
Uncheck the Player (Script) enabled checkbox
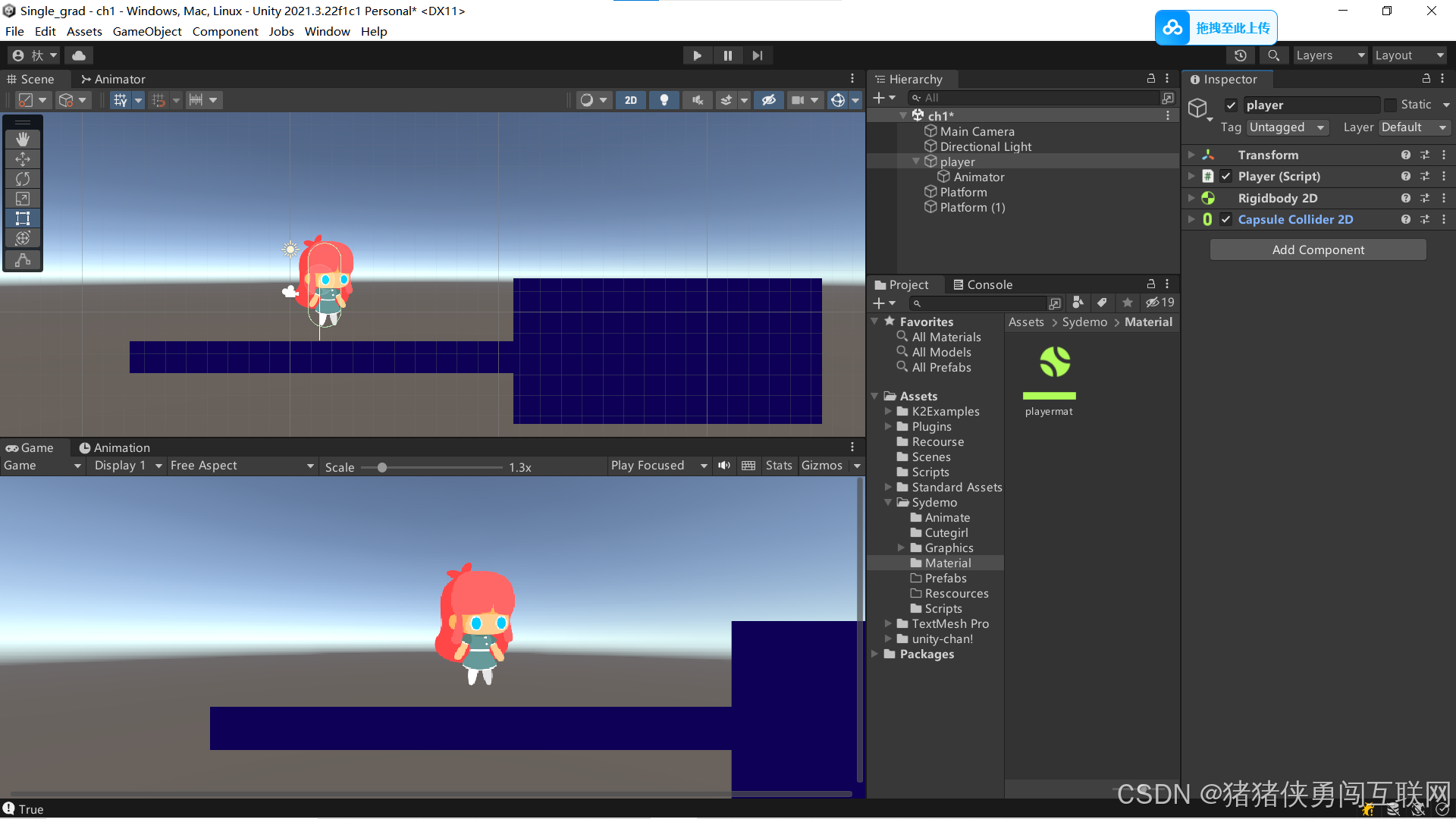[1225, 176]
